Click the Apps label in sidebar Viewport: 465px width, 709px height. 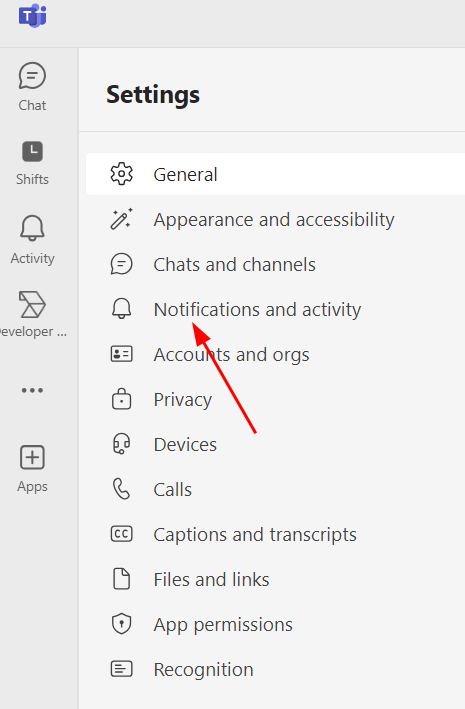pos(32,487)
